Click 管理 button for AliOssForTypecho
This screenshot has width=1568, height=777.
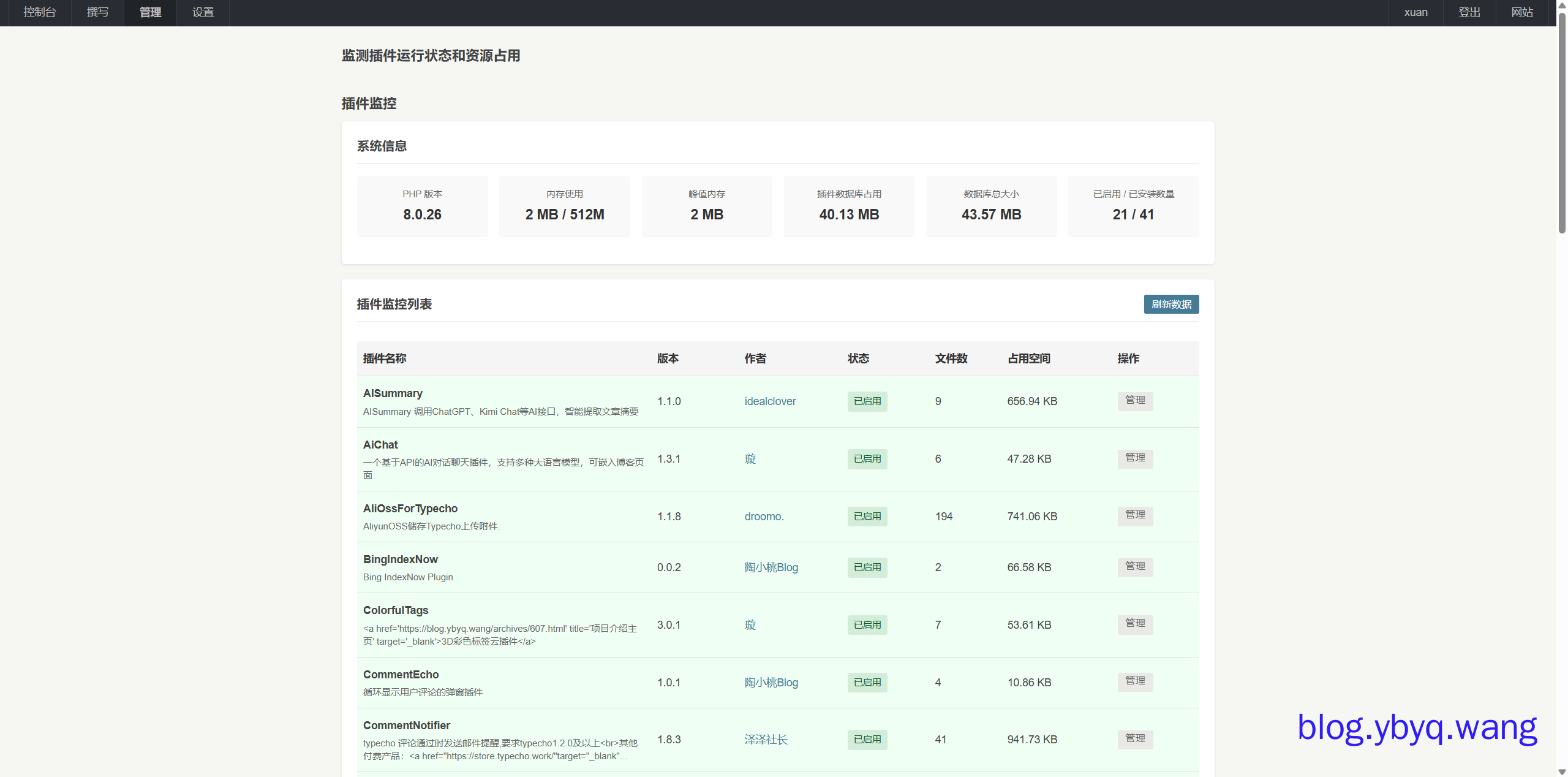[1134, 515]
